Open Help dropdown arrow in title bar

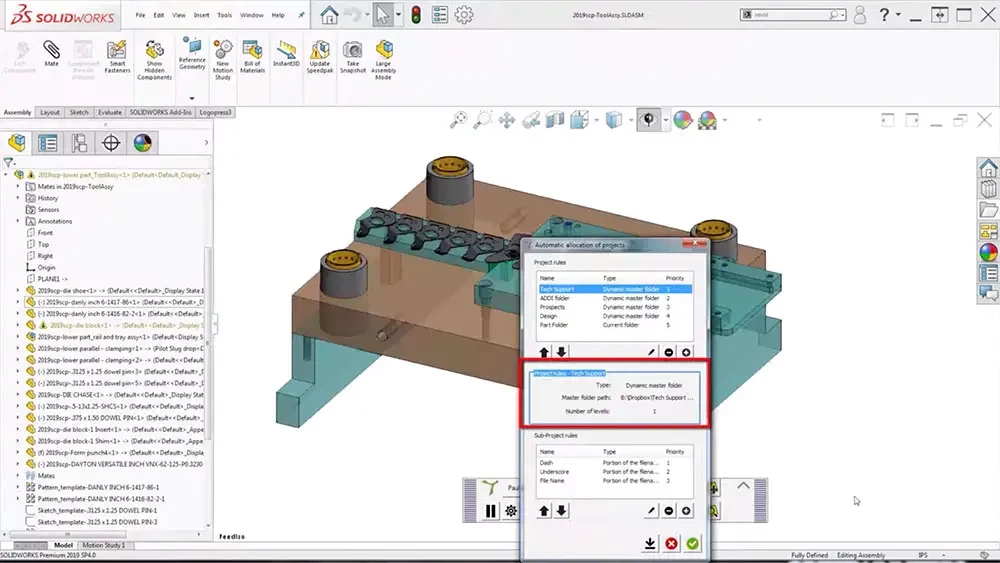pos(899,14)
